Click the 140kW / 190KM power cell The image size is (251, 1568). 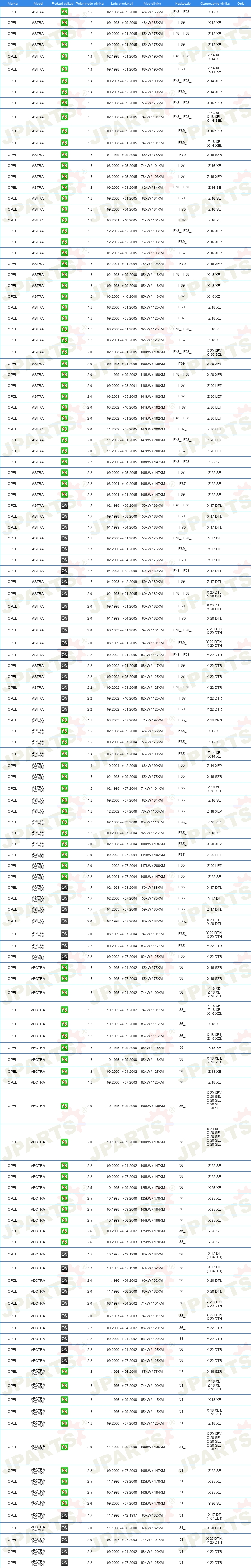coord(152,385)
